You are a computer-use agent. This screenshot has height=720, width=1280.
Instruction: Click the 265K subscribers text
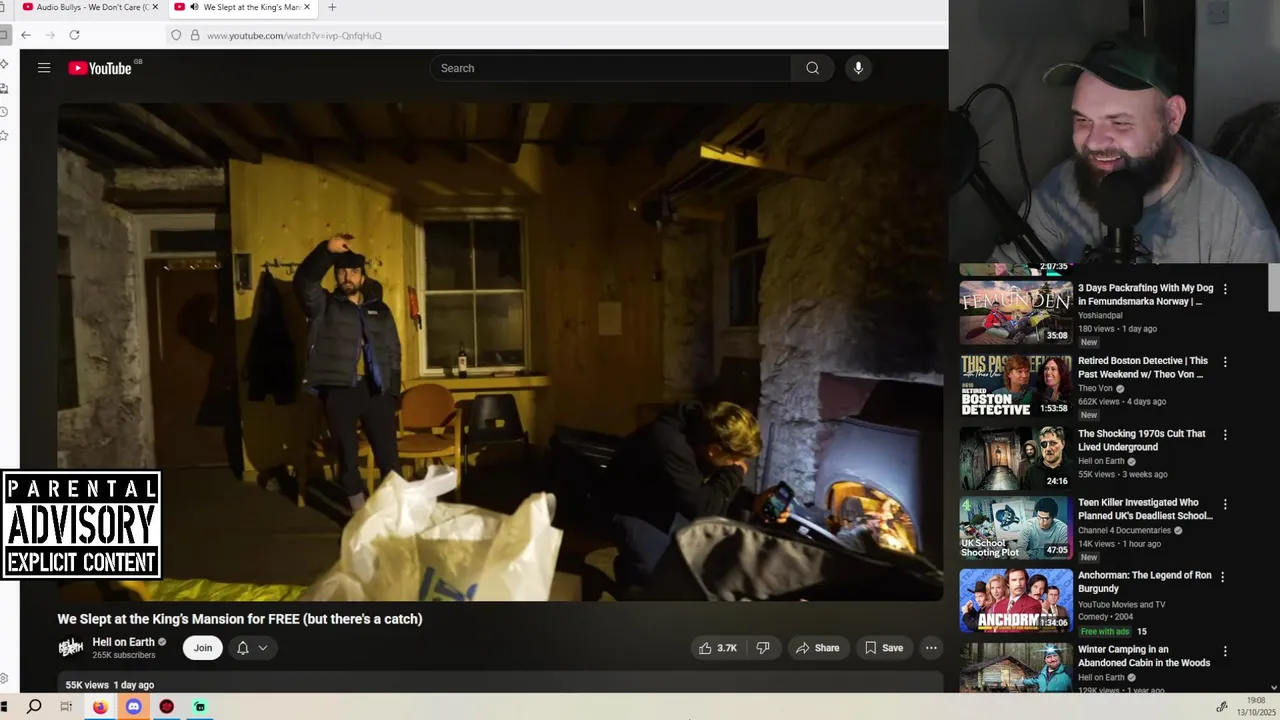tap(124, 655)
